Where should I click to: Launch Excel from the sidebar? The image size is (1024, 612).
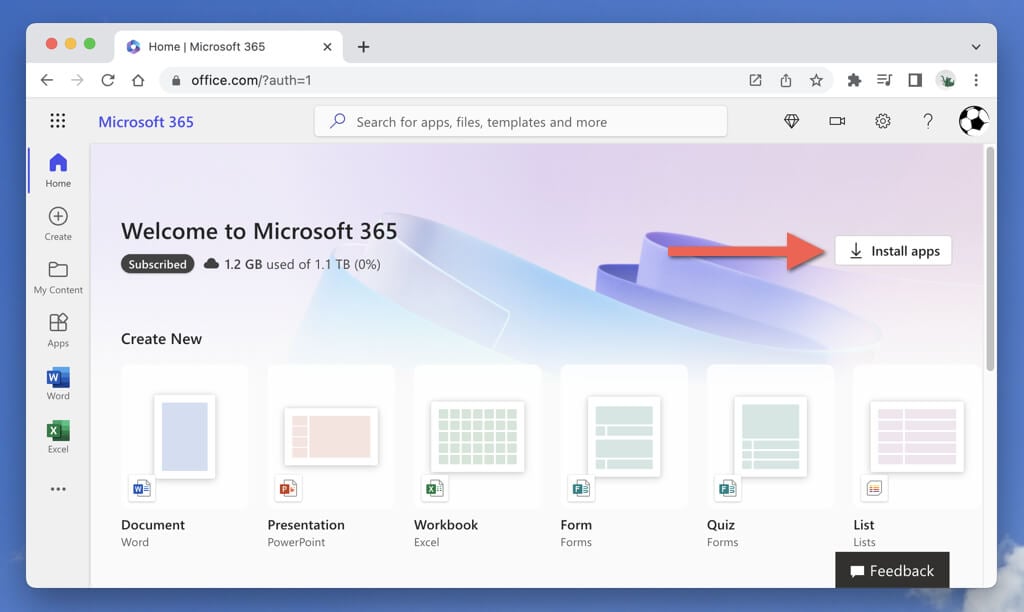point(58,436)
